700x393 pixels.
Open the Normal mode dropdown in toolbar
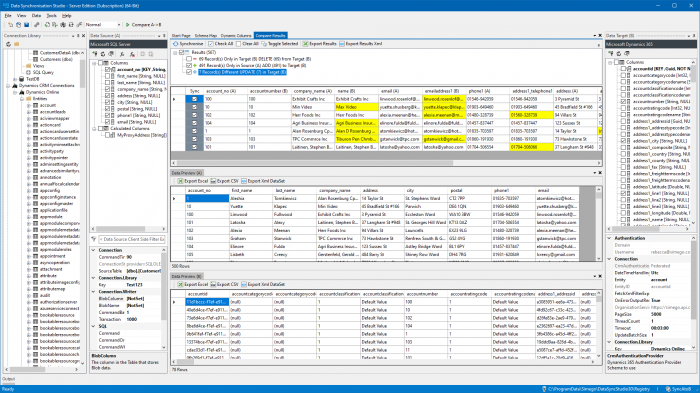(119, 25)
